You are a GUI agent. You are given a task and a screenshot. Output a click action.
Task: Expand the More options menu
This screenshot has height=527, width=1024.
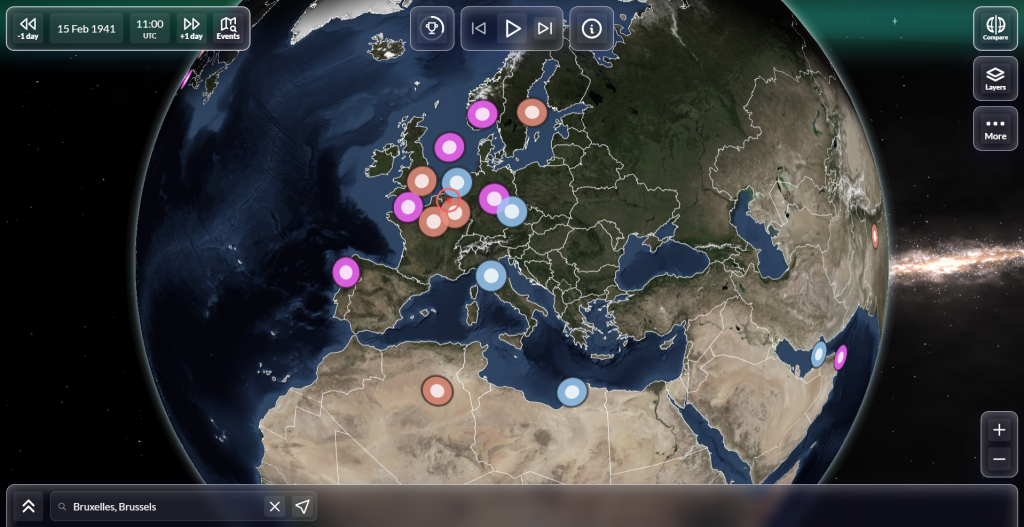(995, 129)
